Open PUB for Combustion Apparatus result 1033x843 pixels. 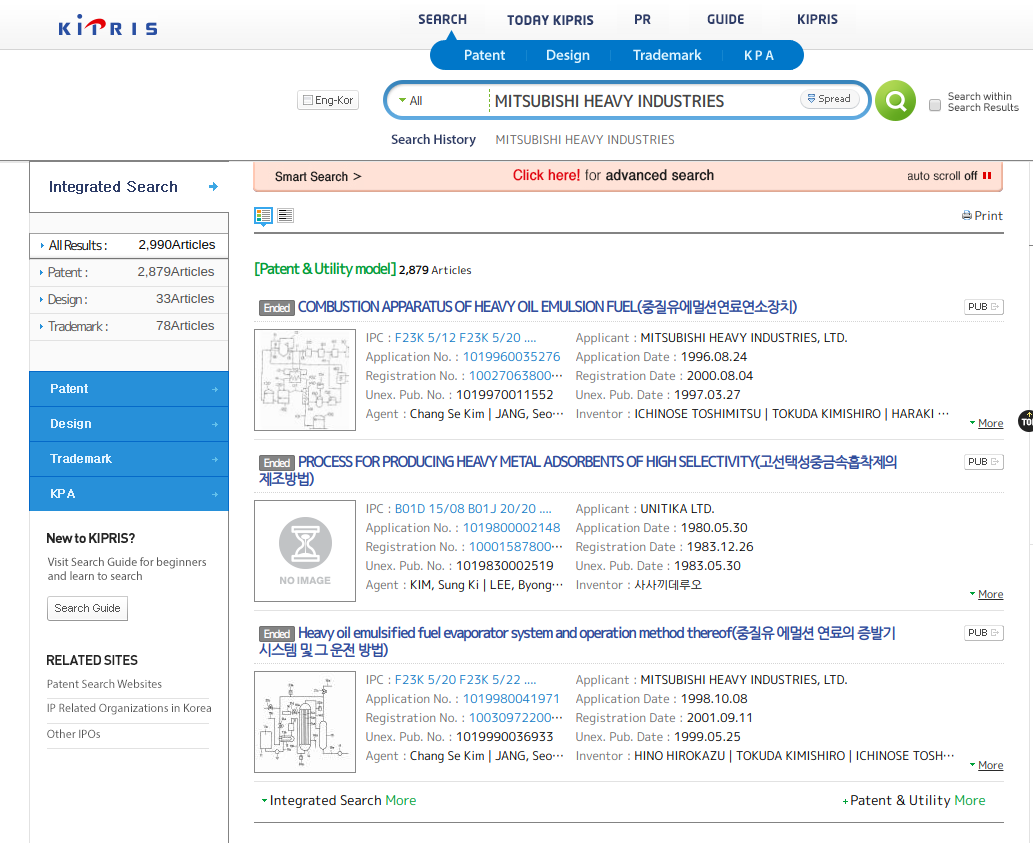pyautogui.click(x=984, y=307)
